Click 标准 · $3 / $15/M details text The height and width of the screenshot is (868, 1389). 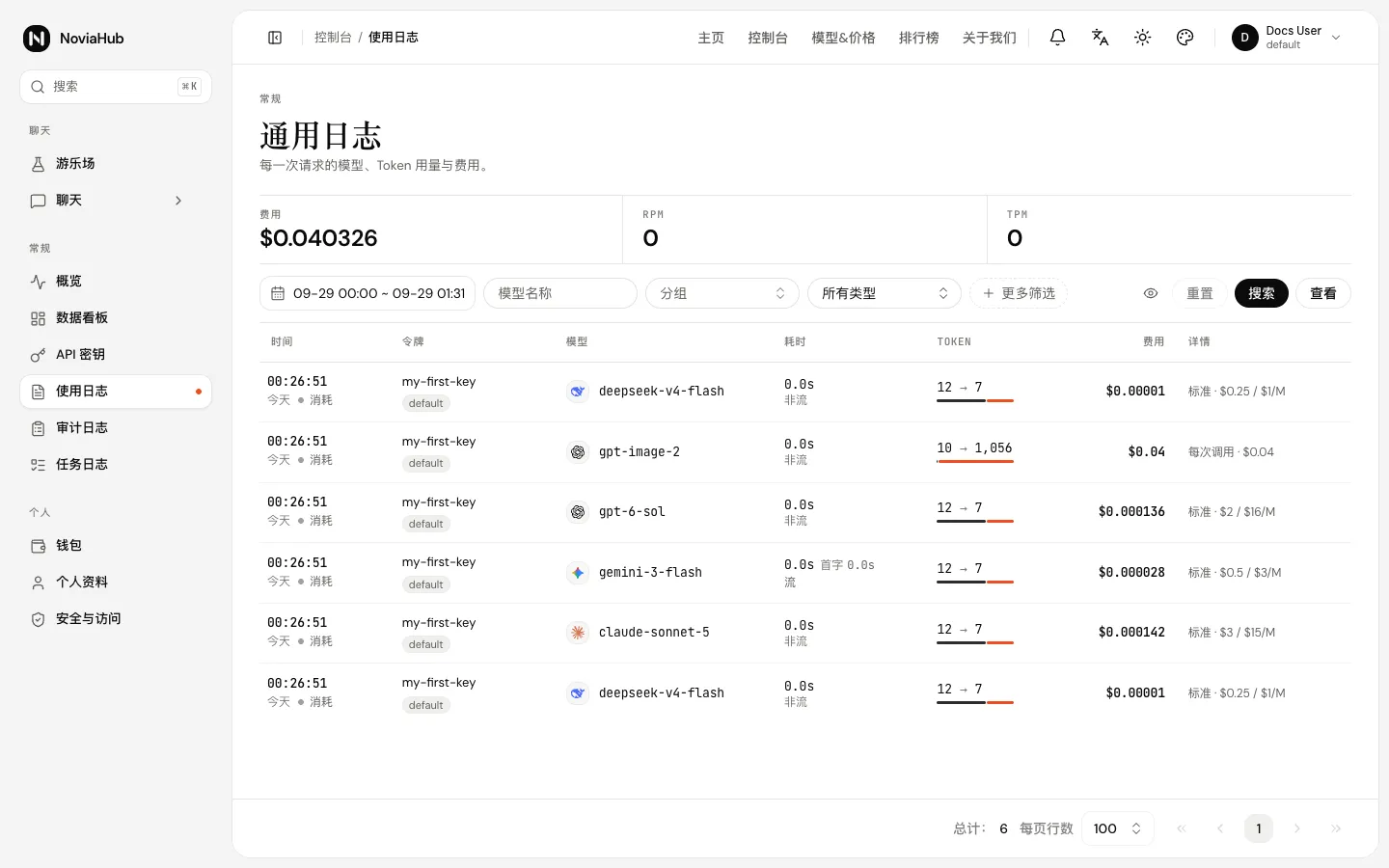[1232, 633]
